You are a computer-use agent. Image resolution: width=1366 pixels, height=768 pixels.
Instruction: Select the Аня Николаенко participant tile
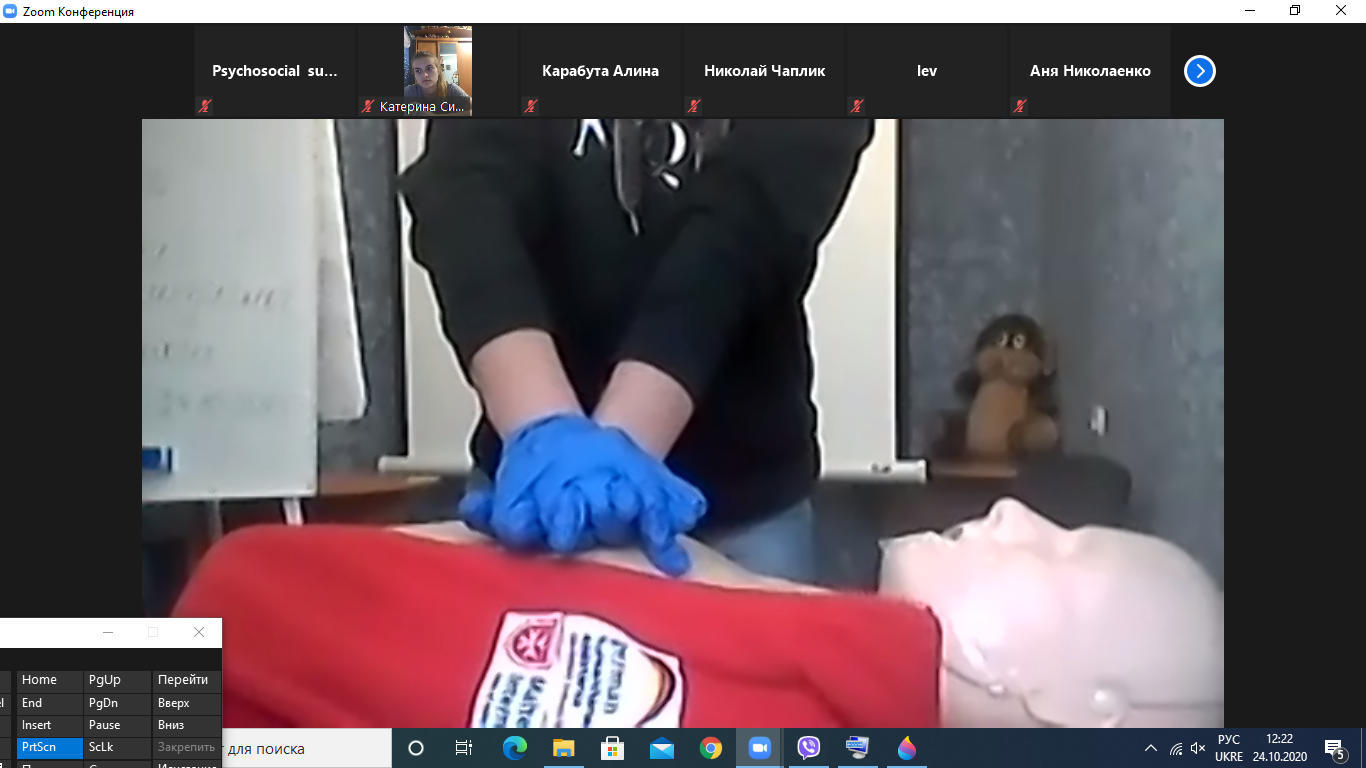1090,71
